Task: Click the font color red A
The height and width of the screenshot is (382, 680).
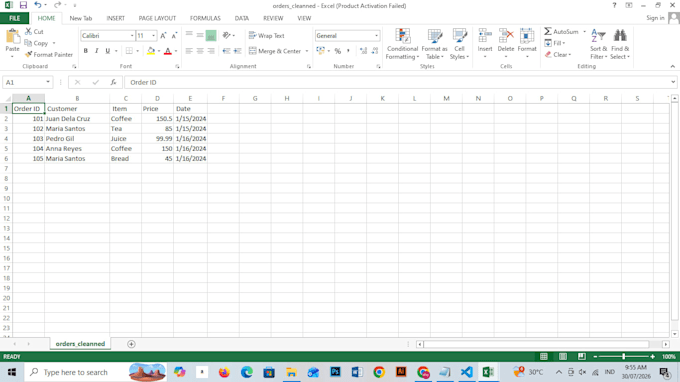Action: [x=168, y=51]
